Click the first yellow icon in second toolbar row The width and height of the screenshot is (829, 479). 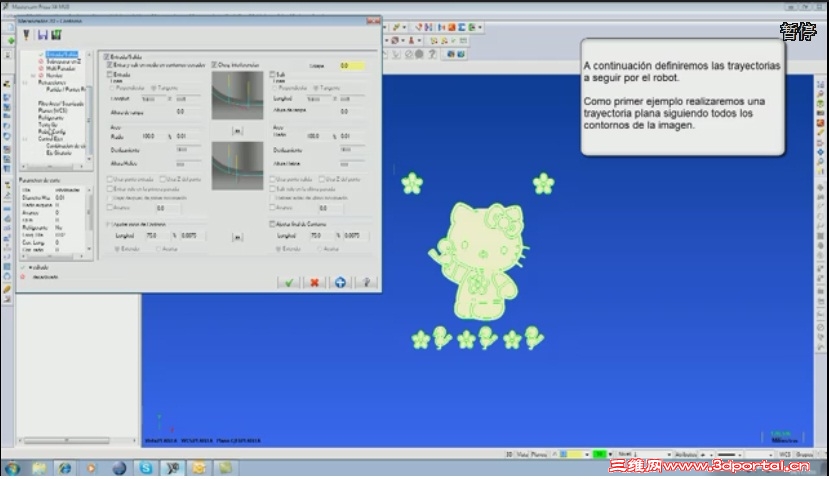(x=434, y=40)
